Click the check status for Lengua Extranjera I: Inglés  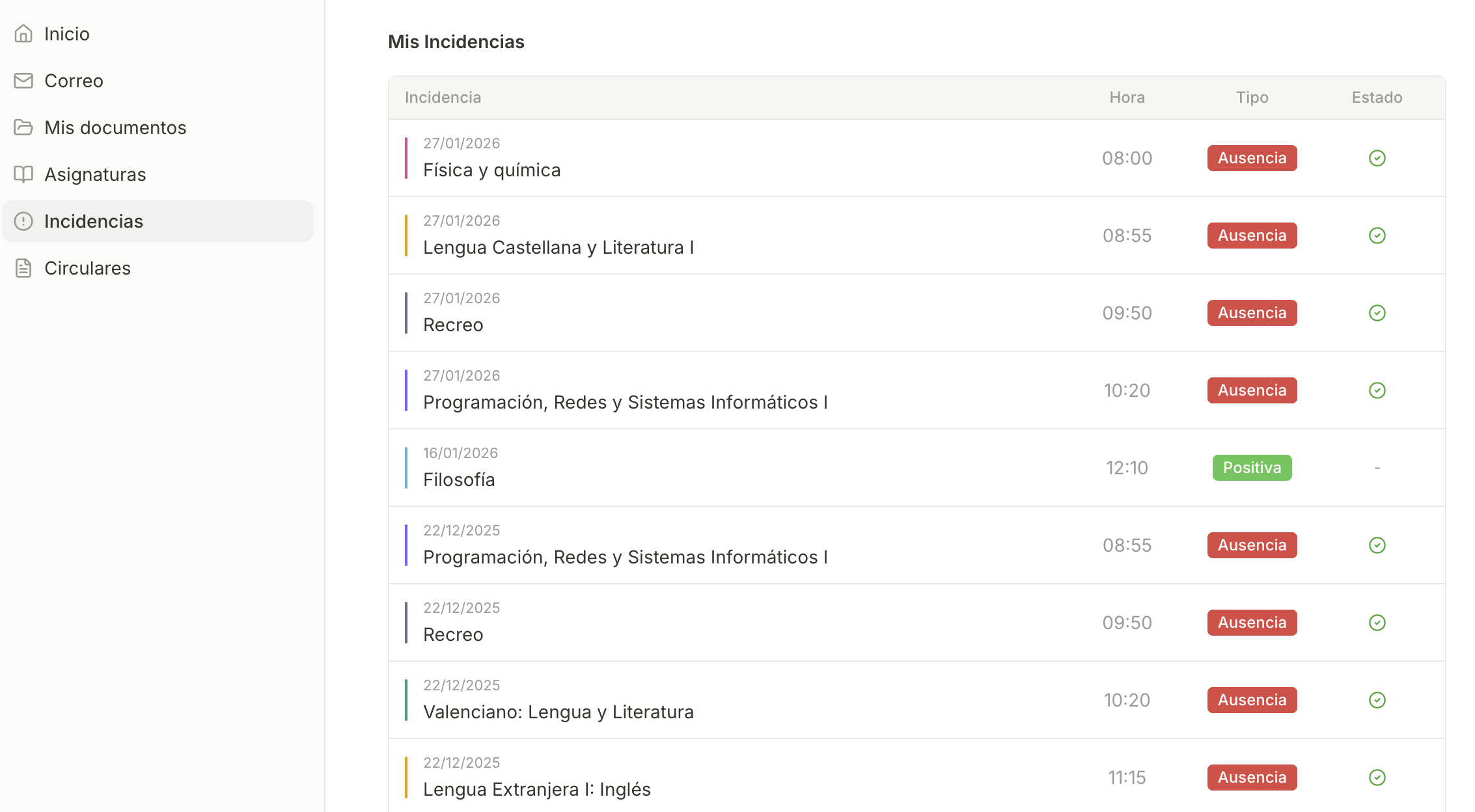pyautogui.click(x=1377, y=778)
